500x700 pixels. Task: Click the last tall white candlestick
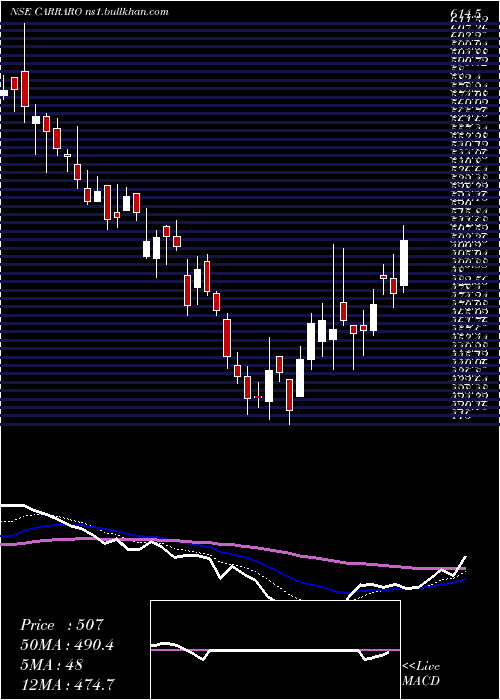point(404,262)
